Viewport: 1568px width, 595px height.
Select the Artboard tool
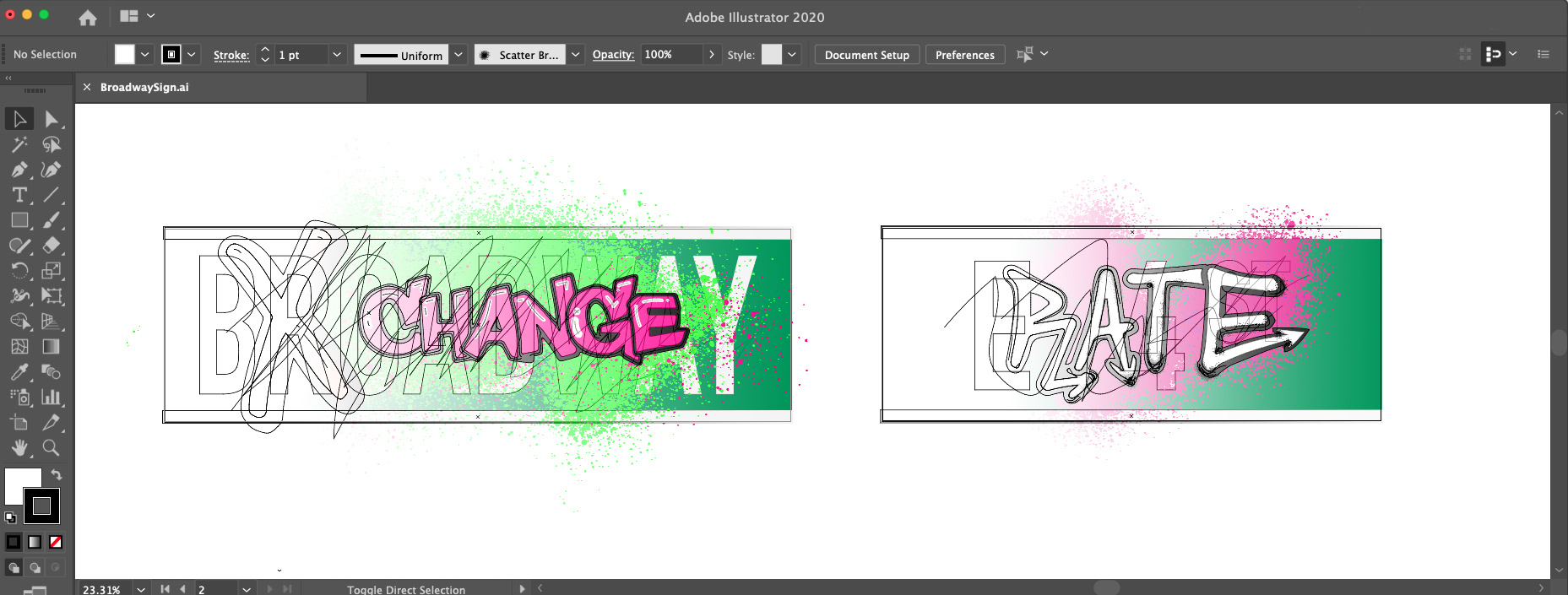pyautogui.click(x=19, y=423)
